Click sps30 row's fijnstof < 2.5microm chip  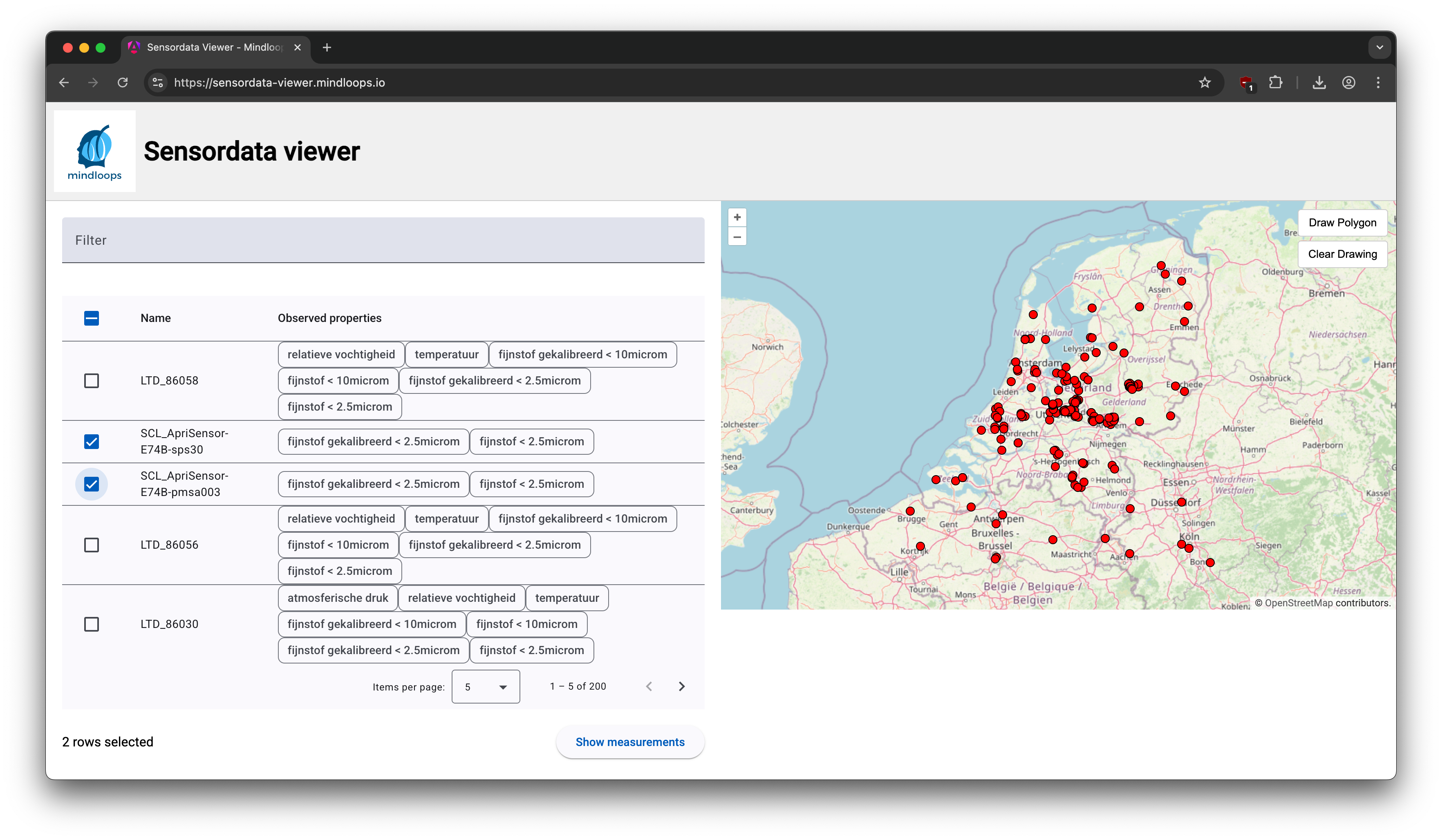(x=532, y=441)
